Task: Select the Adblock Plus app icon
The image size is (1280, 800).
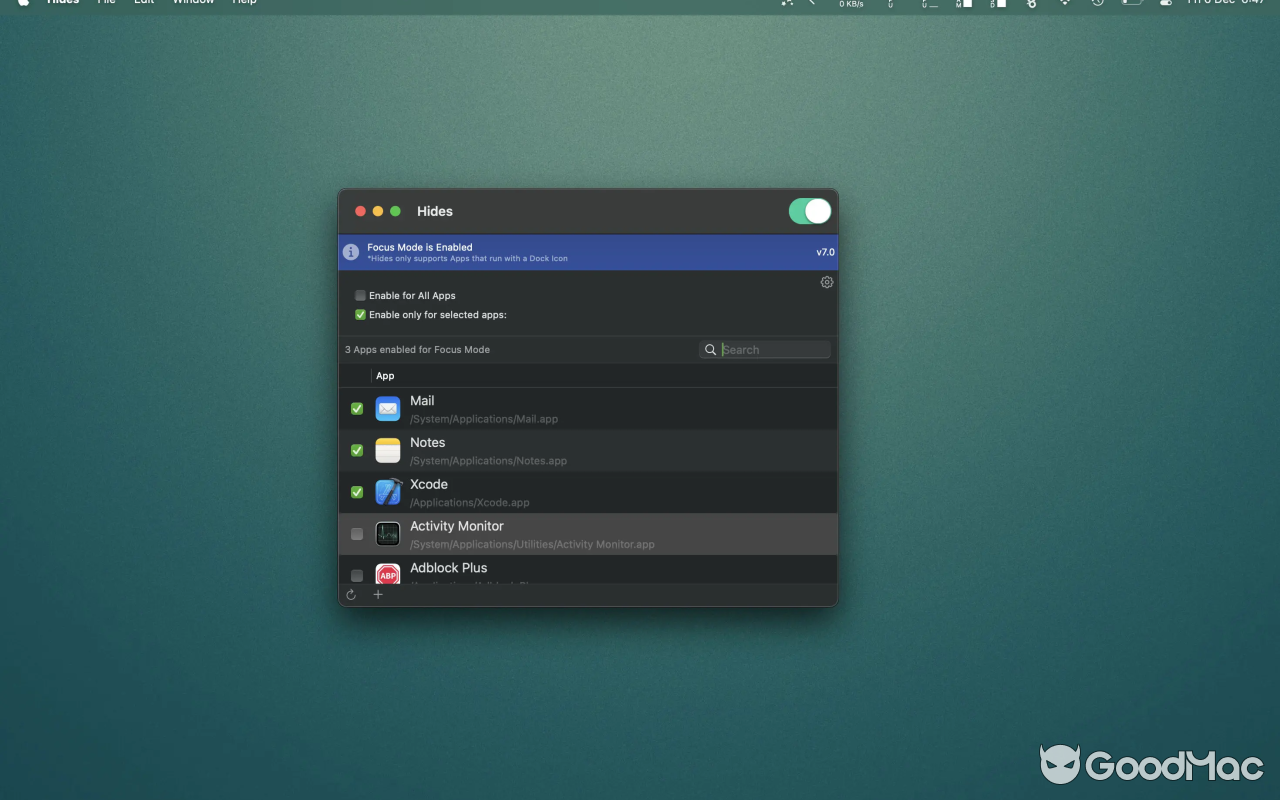Action: 388,575
